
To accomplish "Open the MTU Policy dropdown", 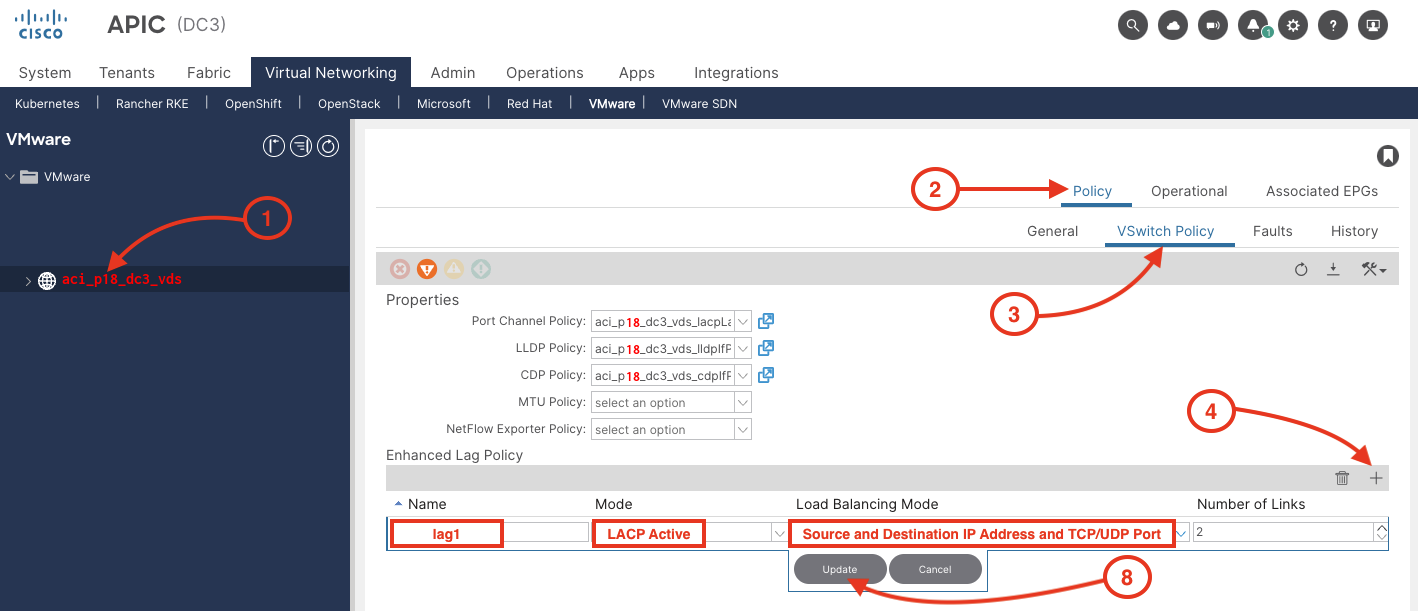I will [x=742, y=402].
